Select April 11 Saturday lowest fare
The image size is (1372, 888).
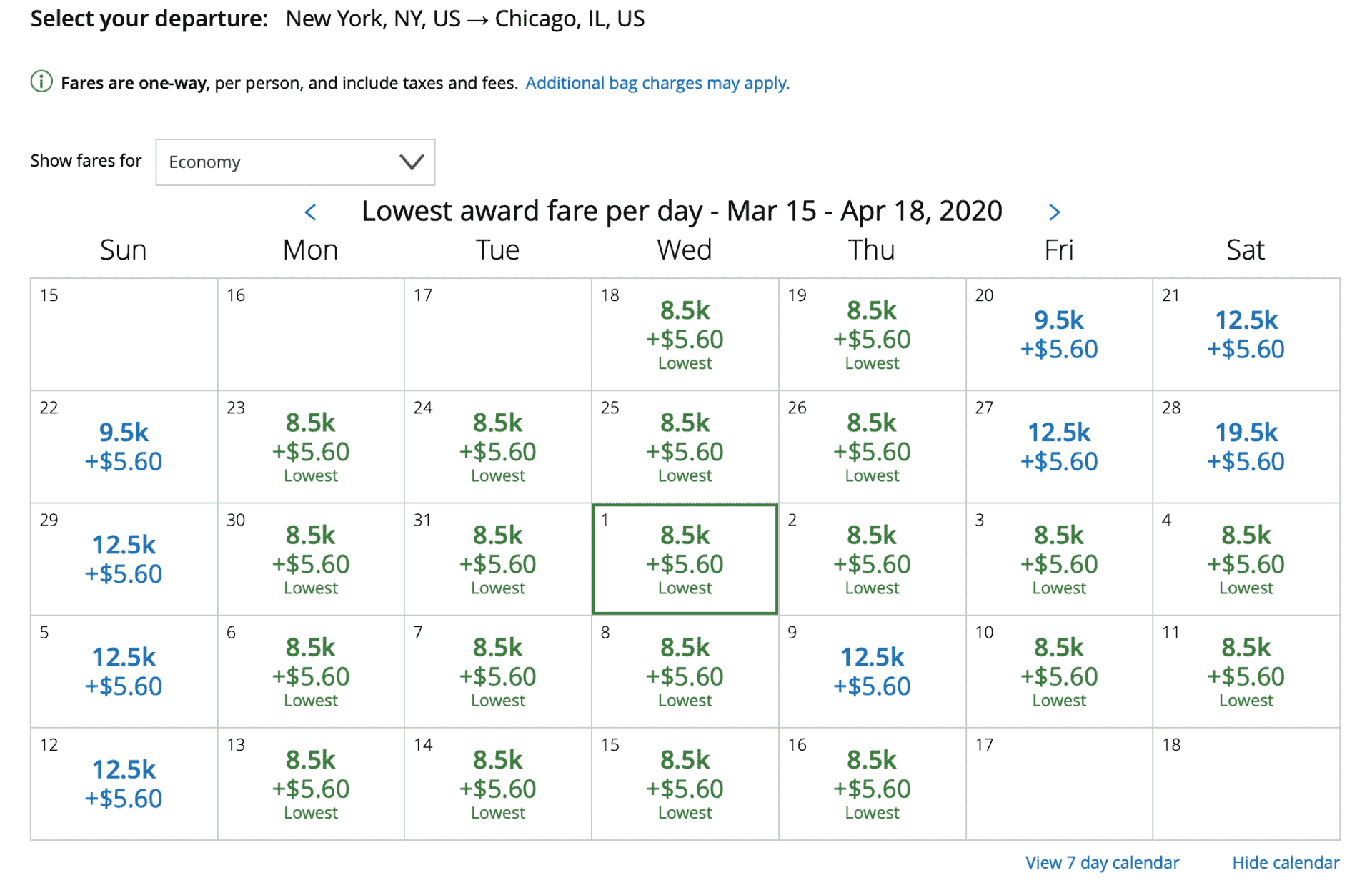click(x=1246, y=671)
